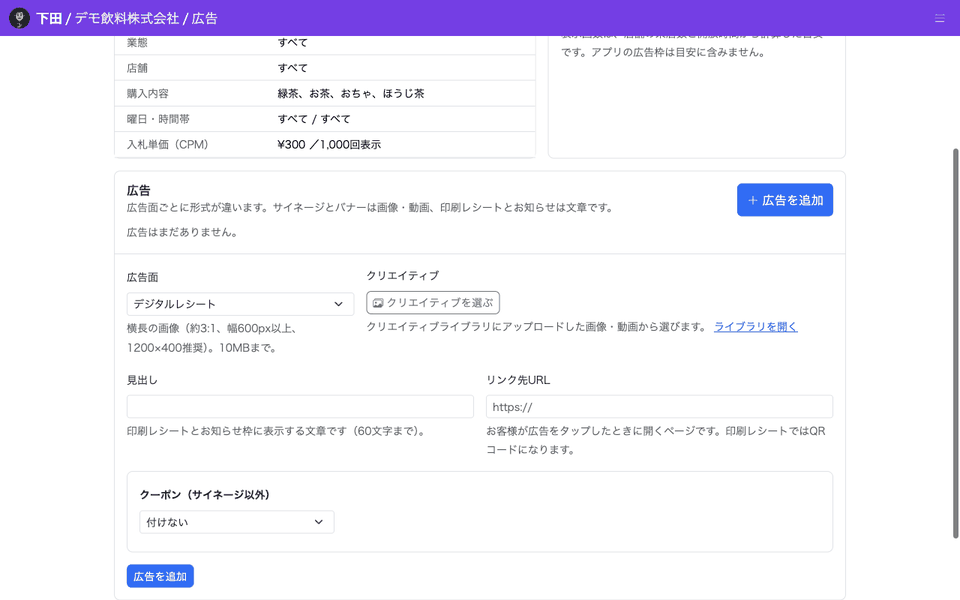Click 広告 in the header breadcrumb
960x600 pixels.
pos(204,18)
